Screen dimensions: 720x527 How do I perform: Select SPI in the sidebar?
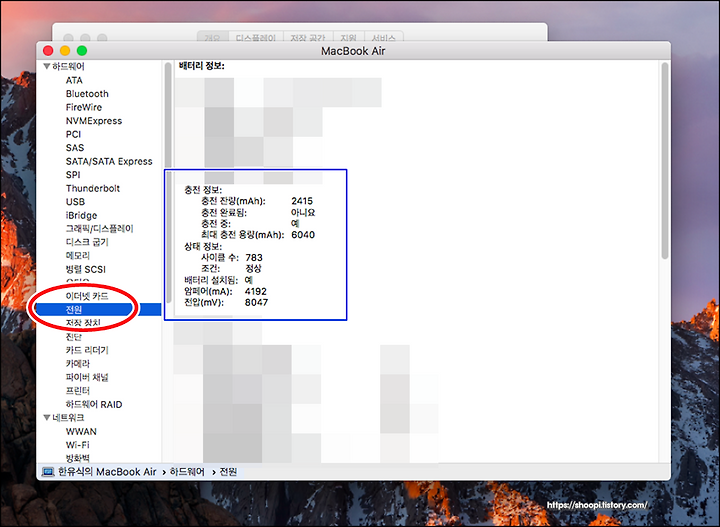[x=73, y=175]
